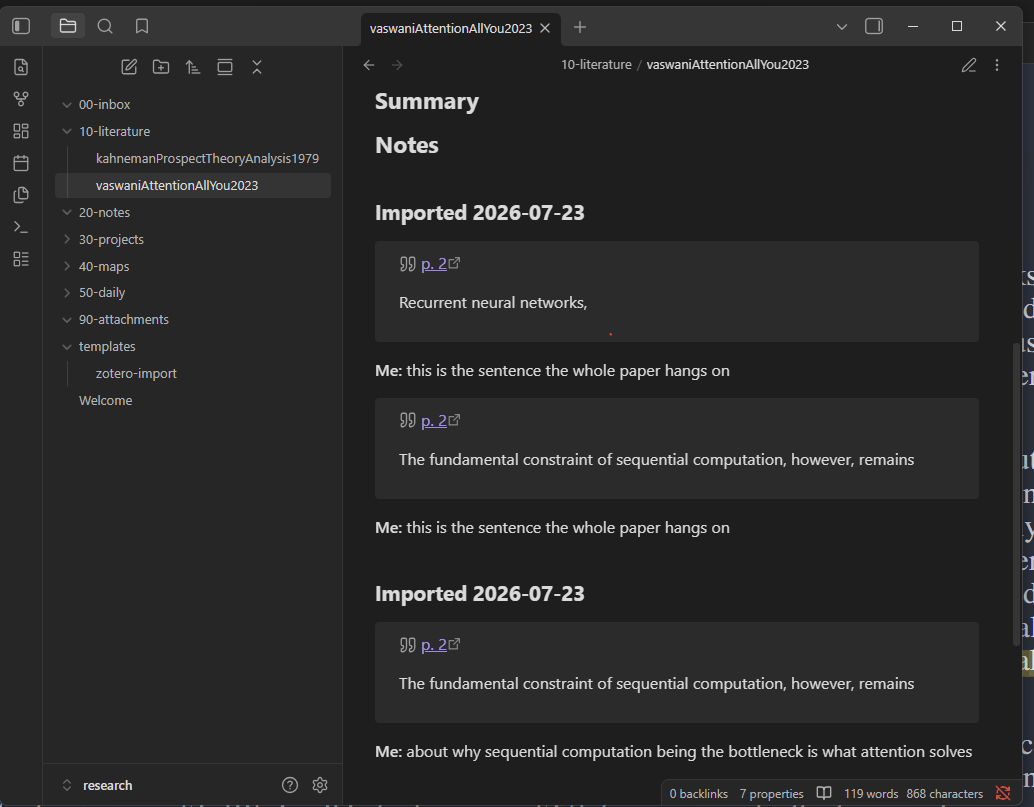This screenshot has height=807, width=1034.
Task: Open settings gear
Action: (320, 785)
